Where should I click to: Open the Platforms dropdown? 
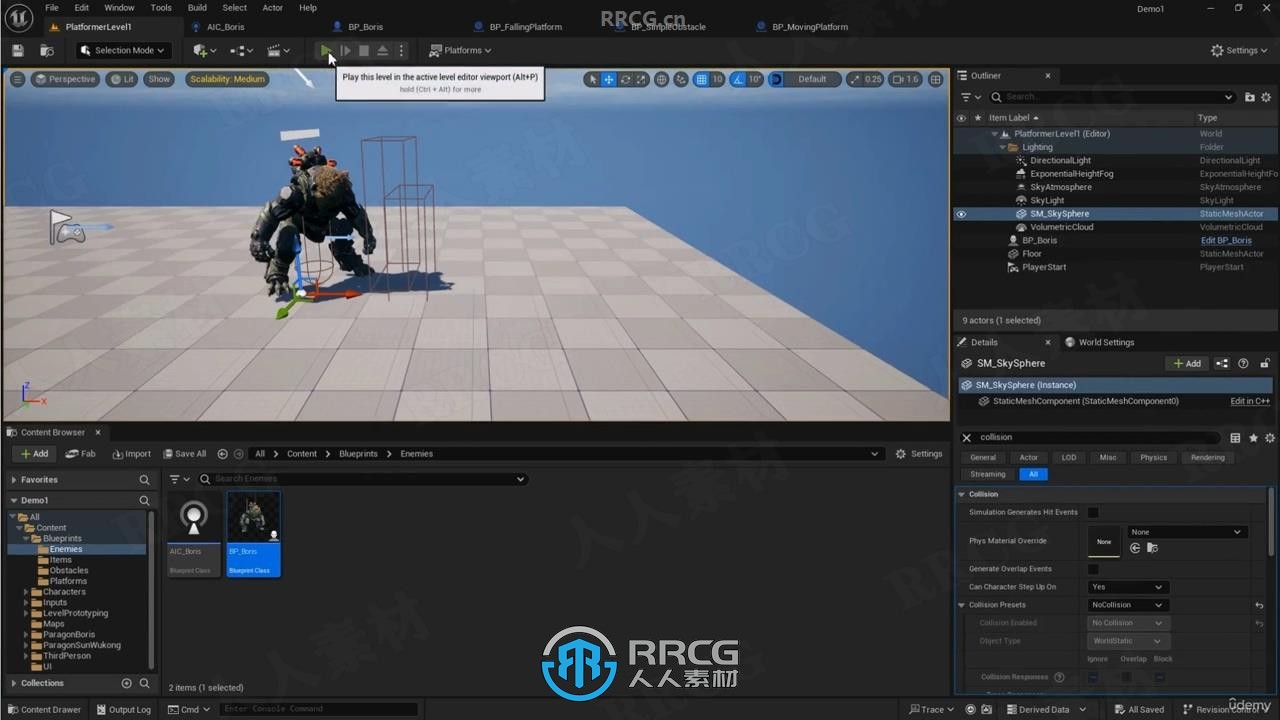coord(460,50)
